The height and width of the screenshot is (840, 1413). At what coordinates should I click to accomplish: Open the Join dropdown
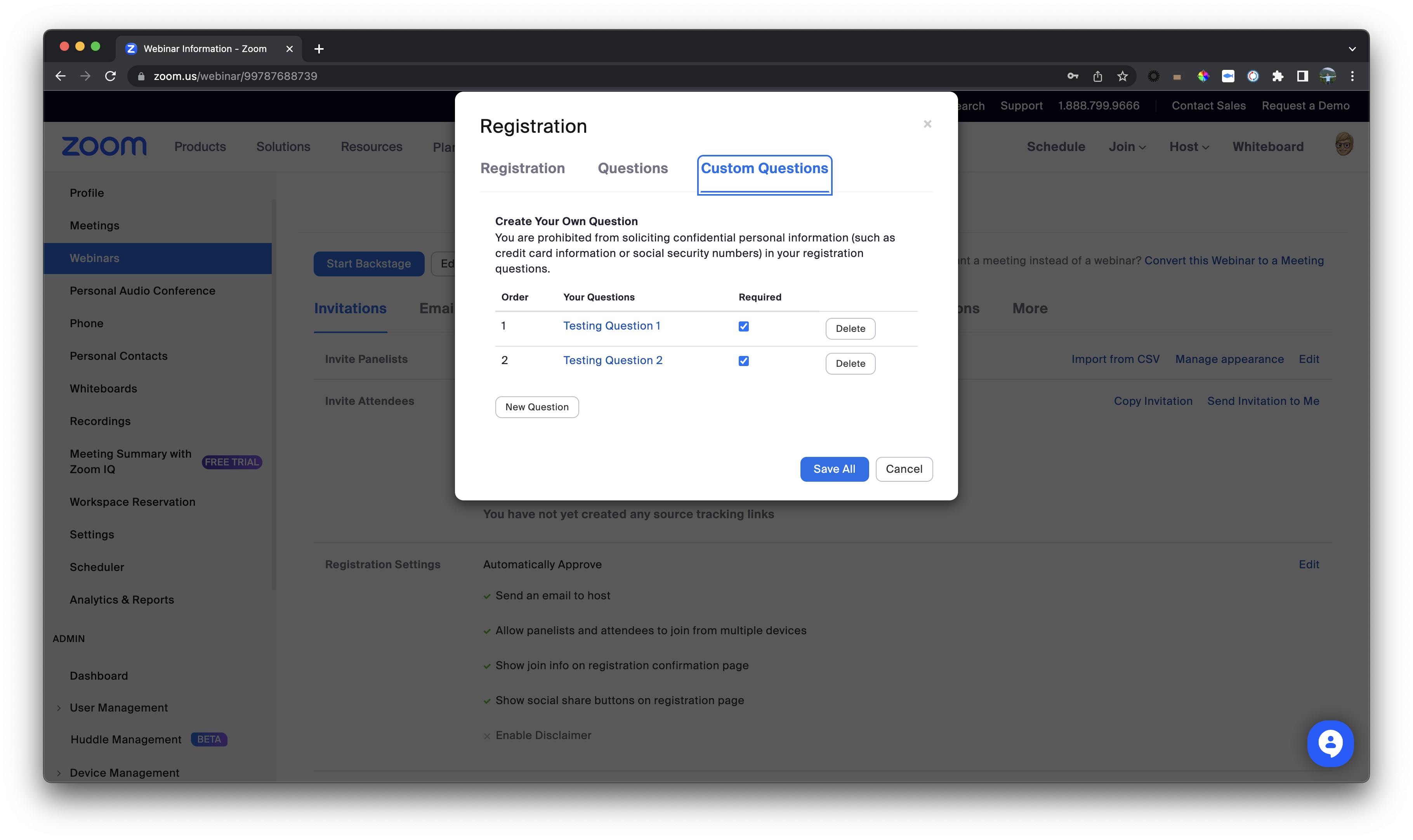point(1127,147)
